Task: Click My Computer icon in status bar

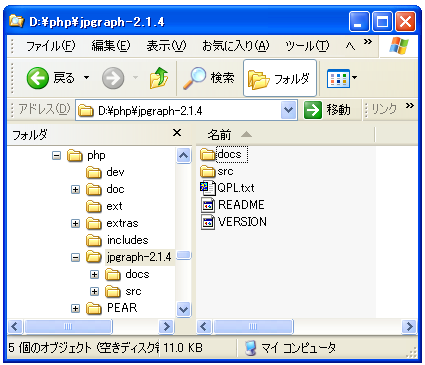Action: click(250, 348)
